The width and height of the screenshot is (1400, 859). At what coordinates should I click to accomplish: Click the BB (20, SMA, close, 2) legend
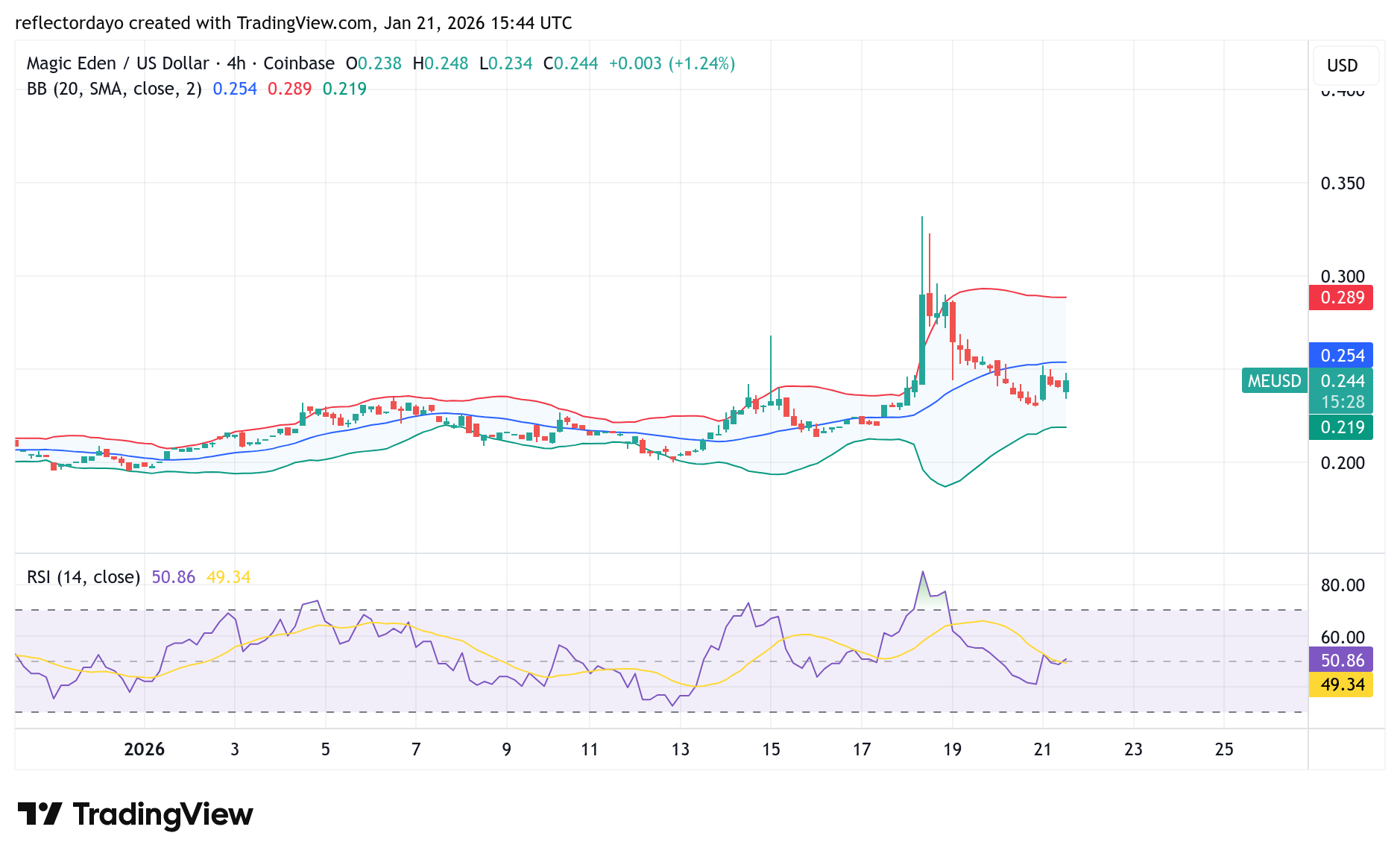click(x=114, y=89)
